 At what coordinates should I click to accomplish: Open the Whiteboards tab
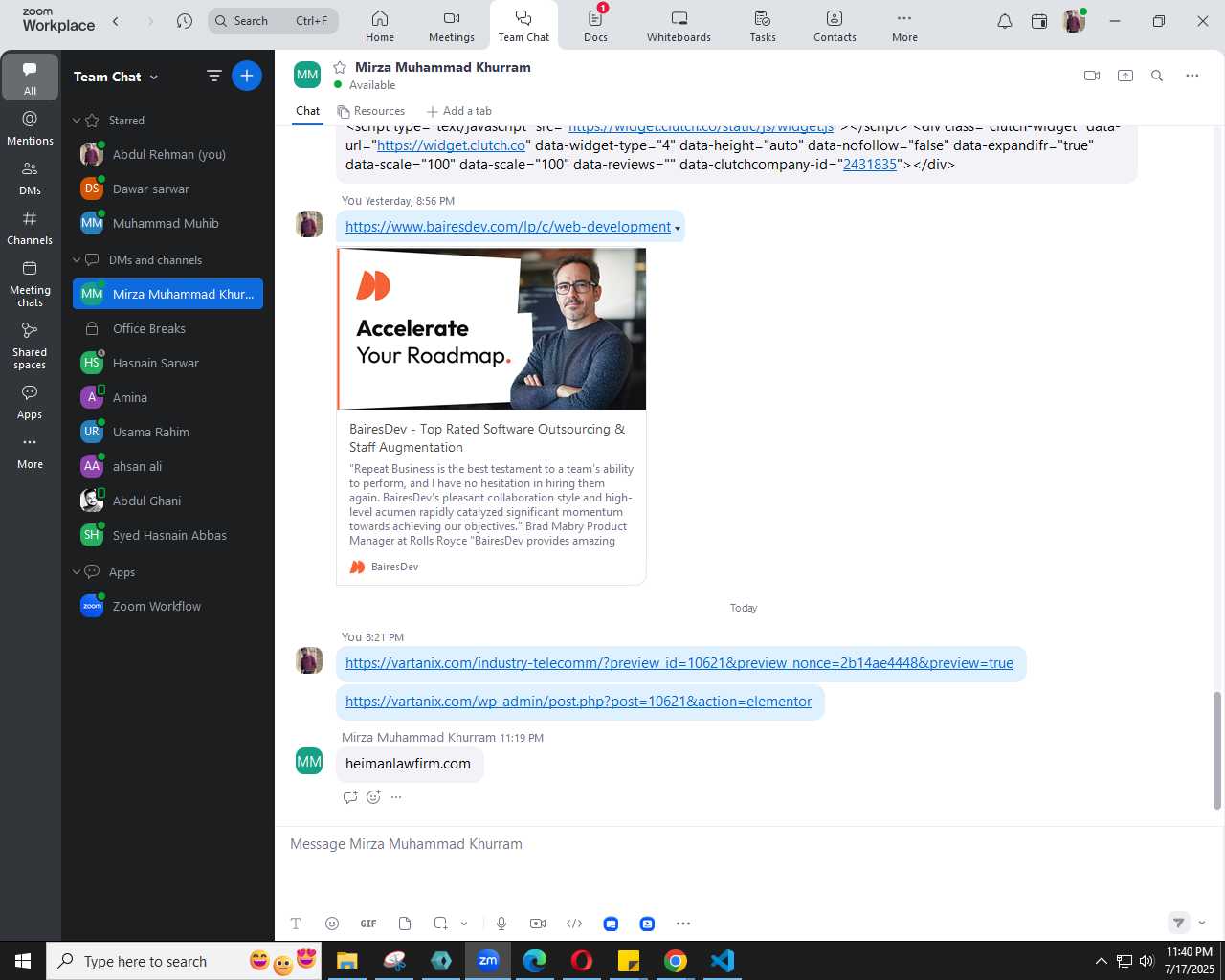679,26
